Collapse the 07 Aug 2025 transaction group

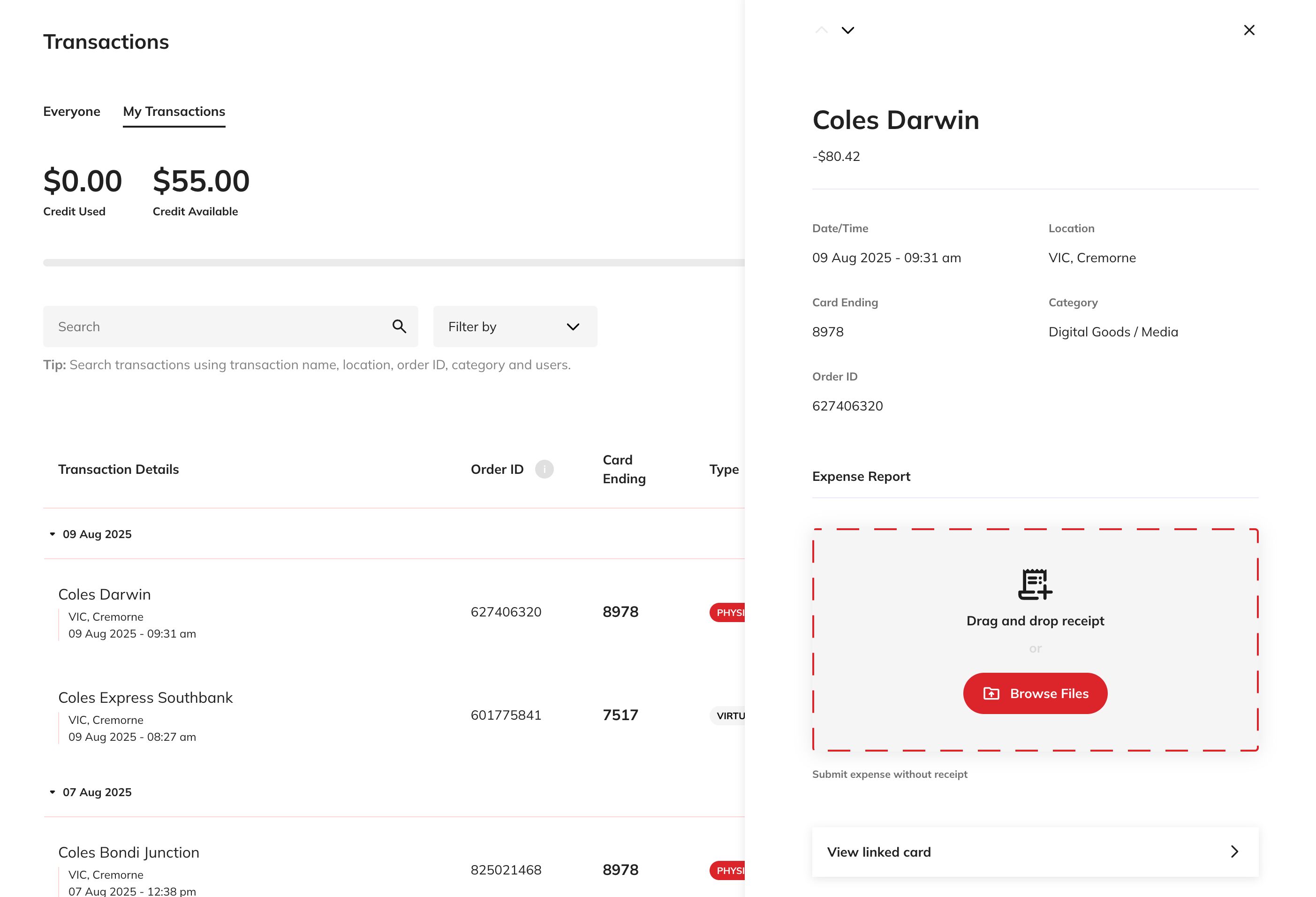(52, 792)
